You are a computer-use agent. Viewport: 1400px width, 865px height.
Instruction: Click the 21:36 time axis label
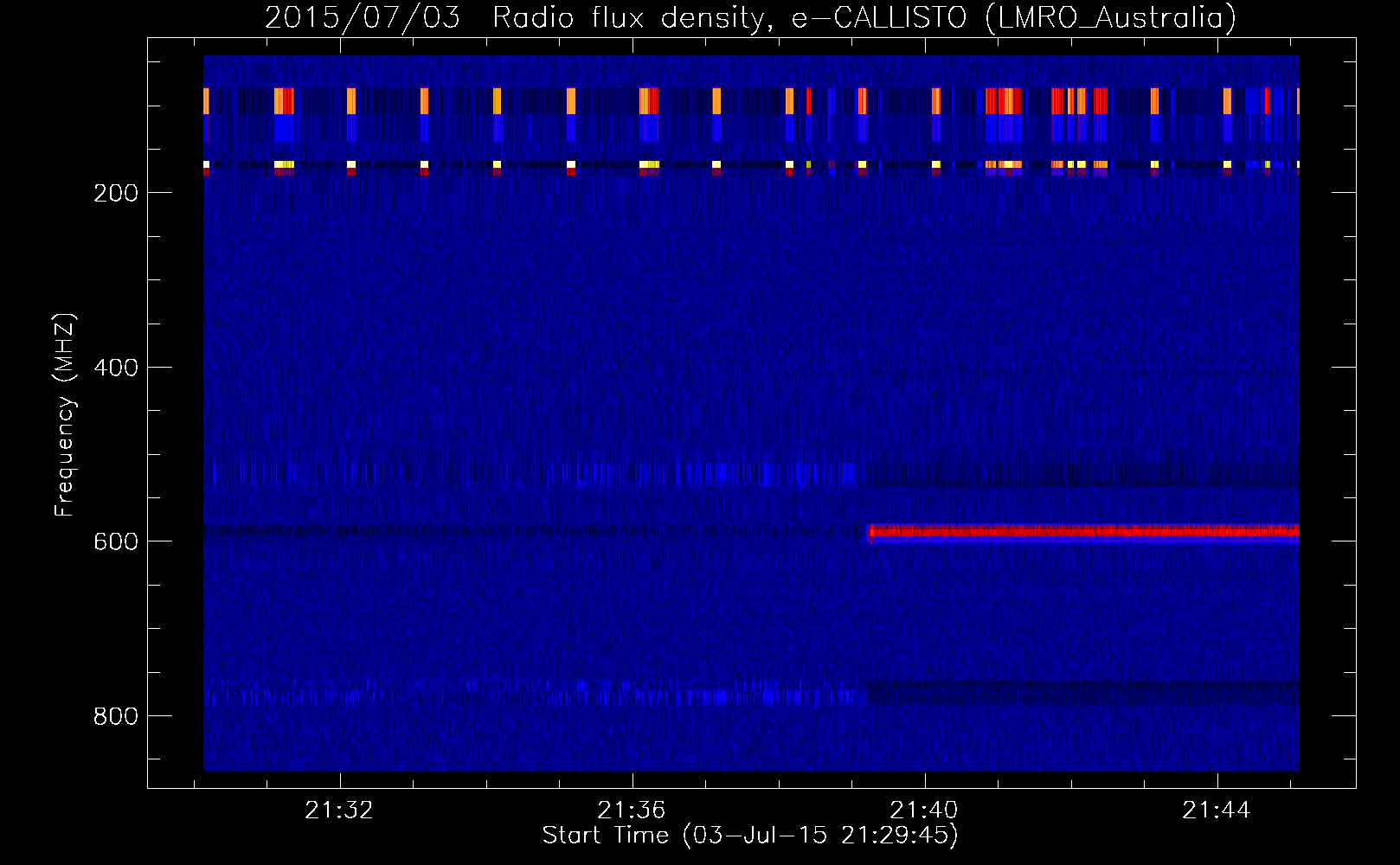pyautogui.click(x=632, y=811)
